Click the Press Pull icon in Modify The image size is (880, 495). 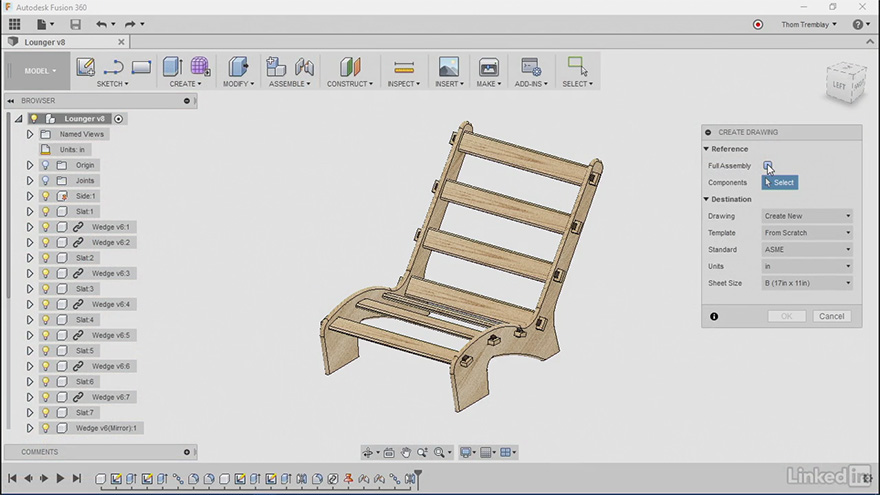(238, 67)
